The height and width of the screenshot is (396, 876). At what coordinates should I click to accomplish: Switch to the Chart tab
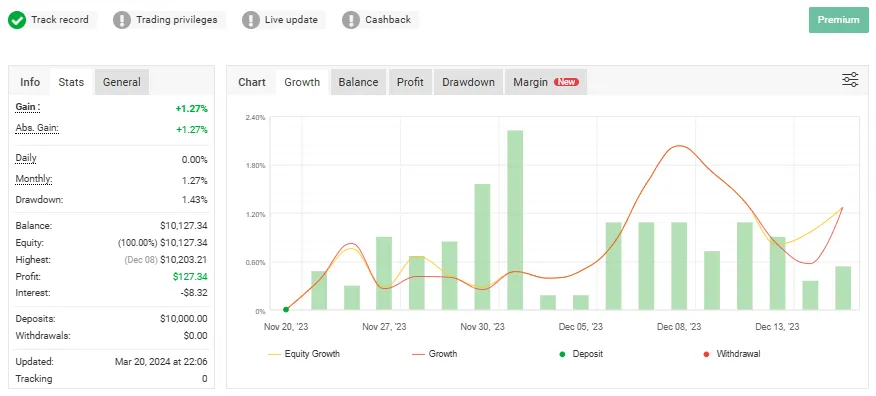(x=252, y=82)
